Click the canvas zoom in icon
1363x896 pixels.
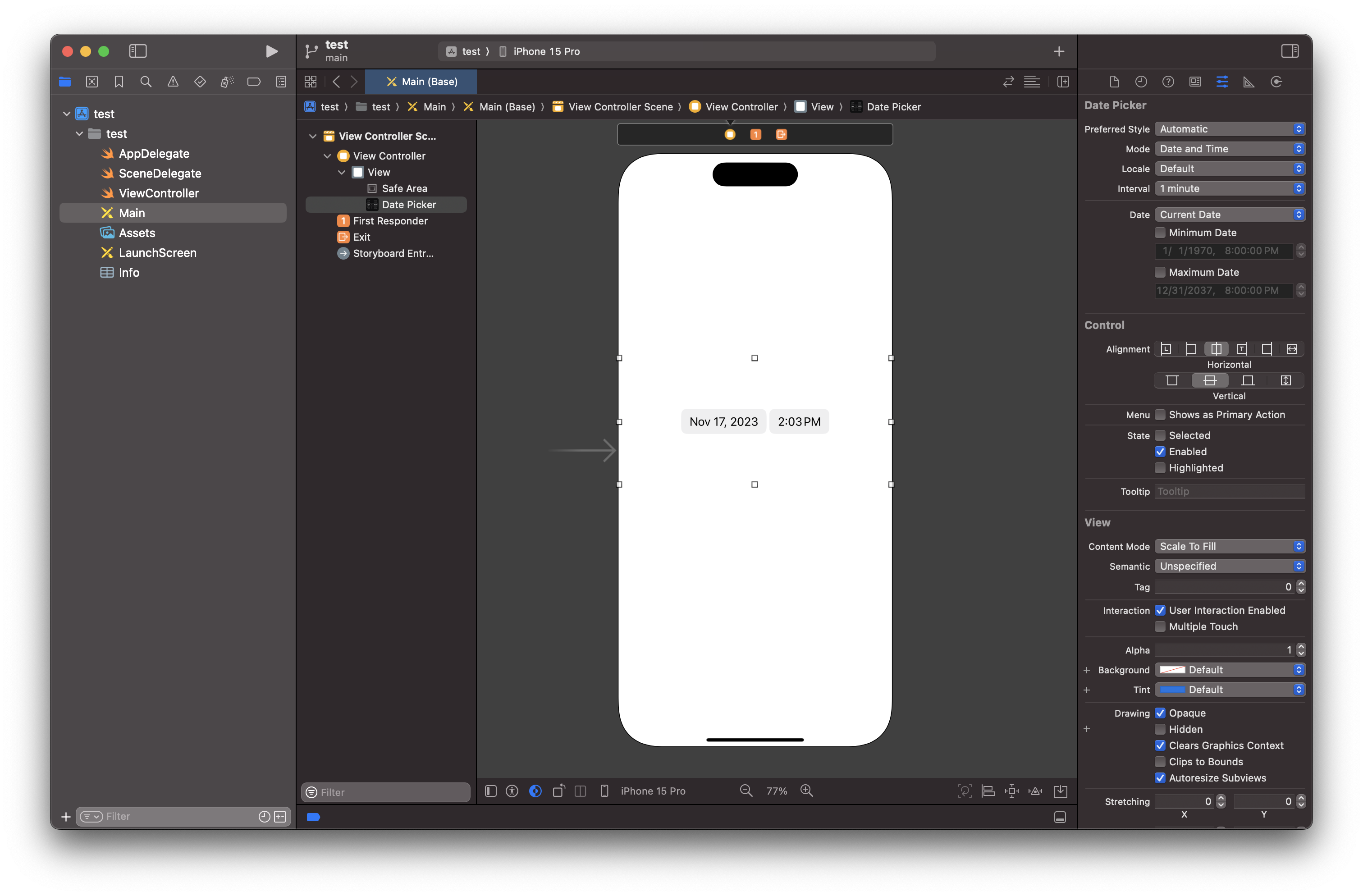806,791
